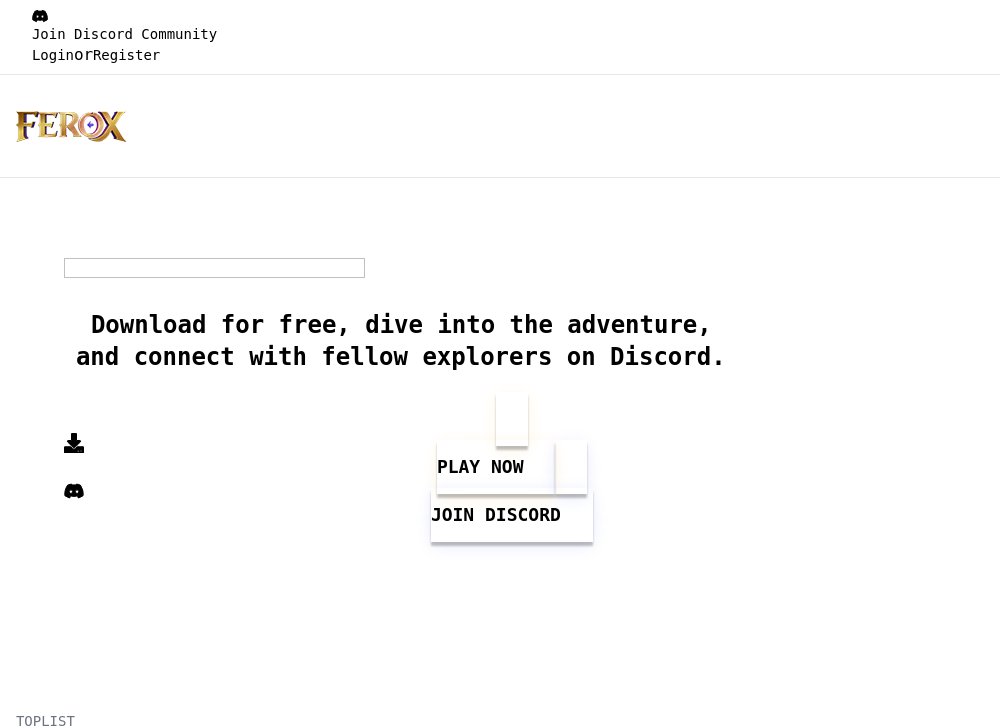
Task: Focus the empty box above the headline
Action: (x=214, y=268)
